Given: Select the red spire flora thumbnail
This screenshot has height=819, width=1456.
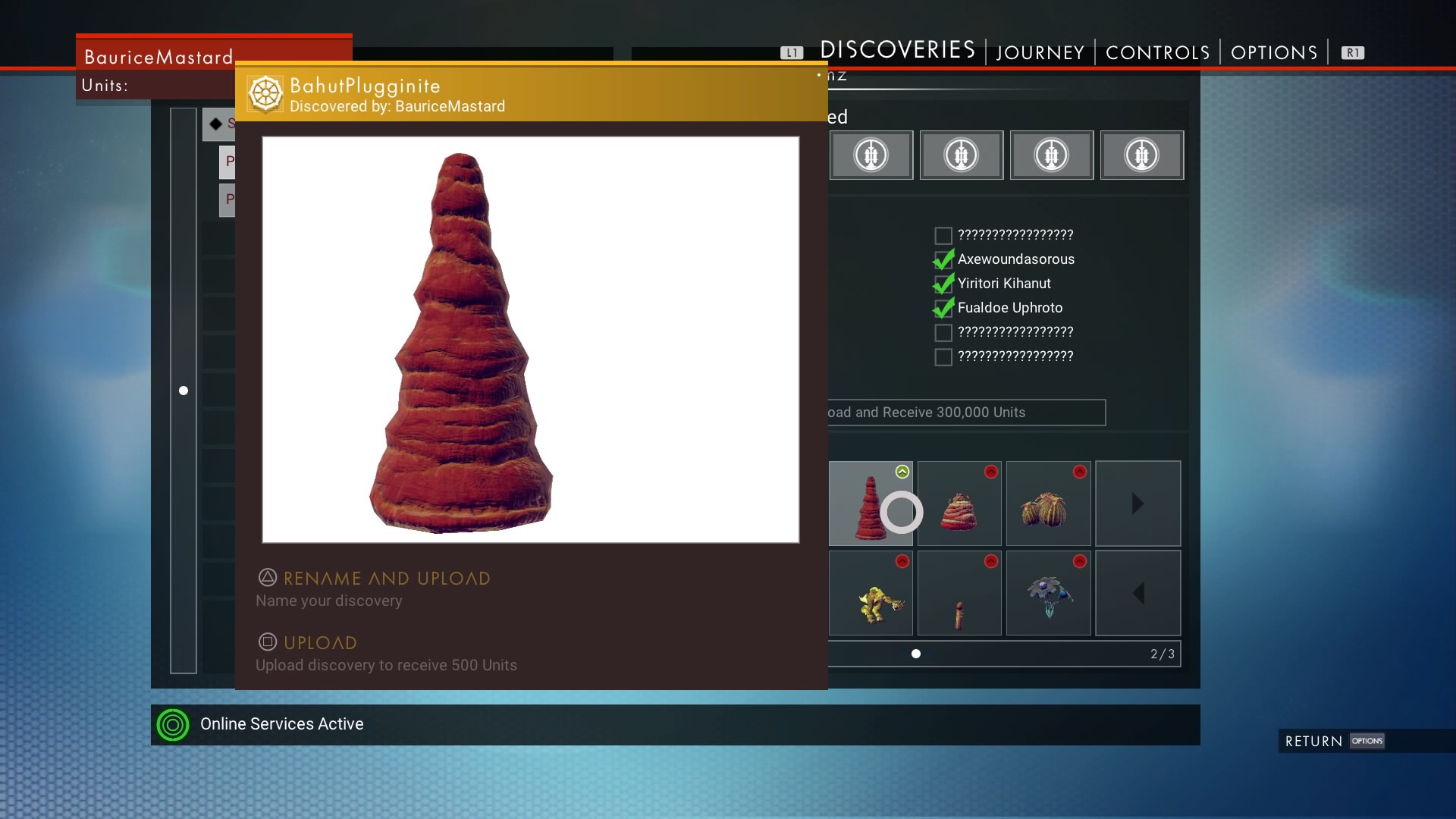Looking at the screenshot, I should (x=871, y=504).
